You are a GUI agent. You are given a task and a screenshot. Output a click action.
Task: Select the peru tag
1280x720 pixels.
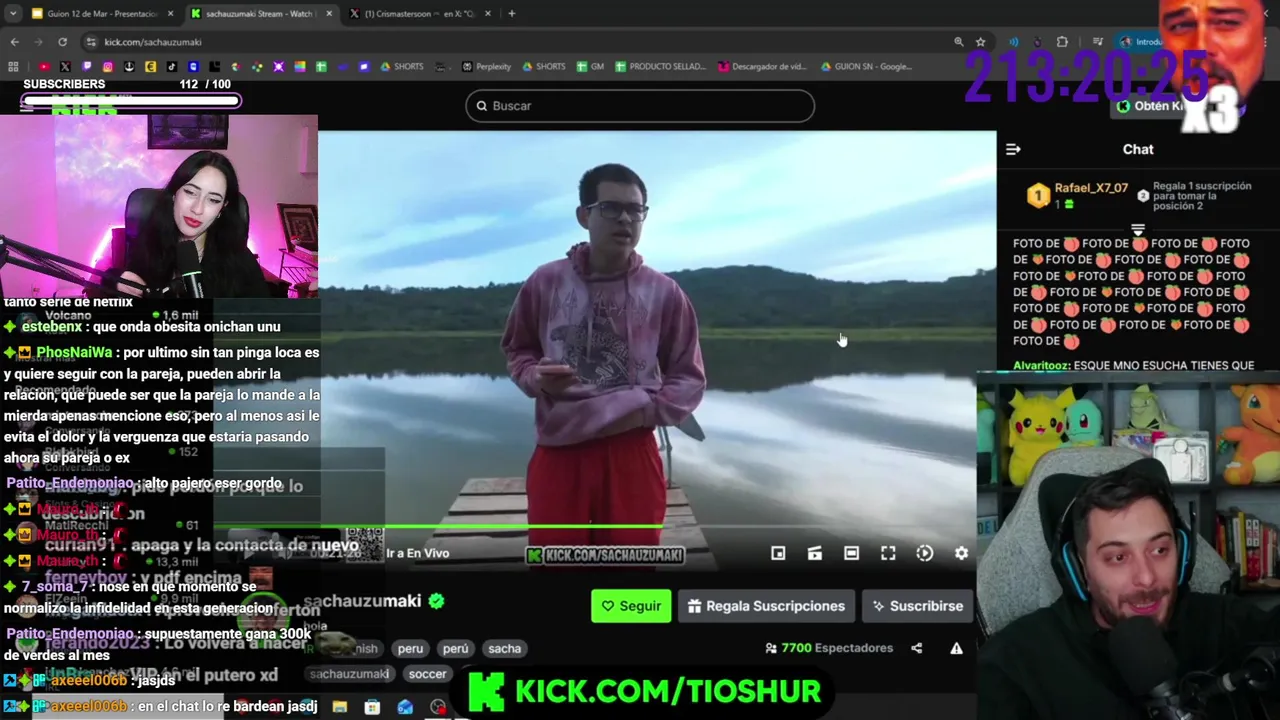(410, 648)
